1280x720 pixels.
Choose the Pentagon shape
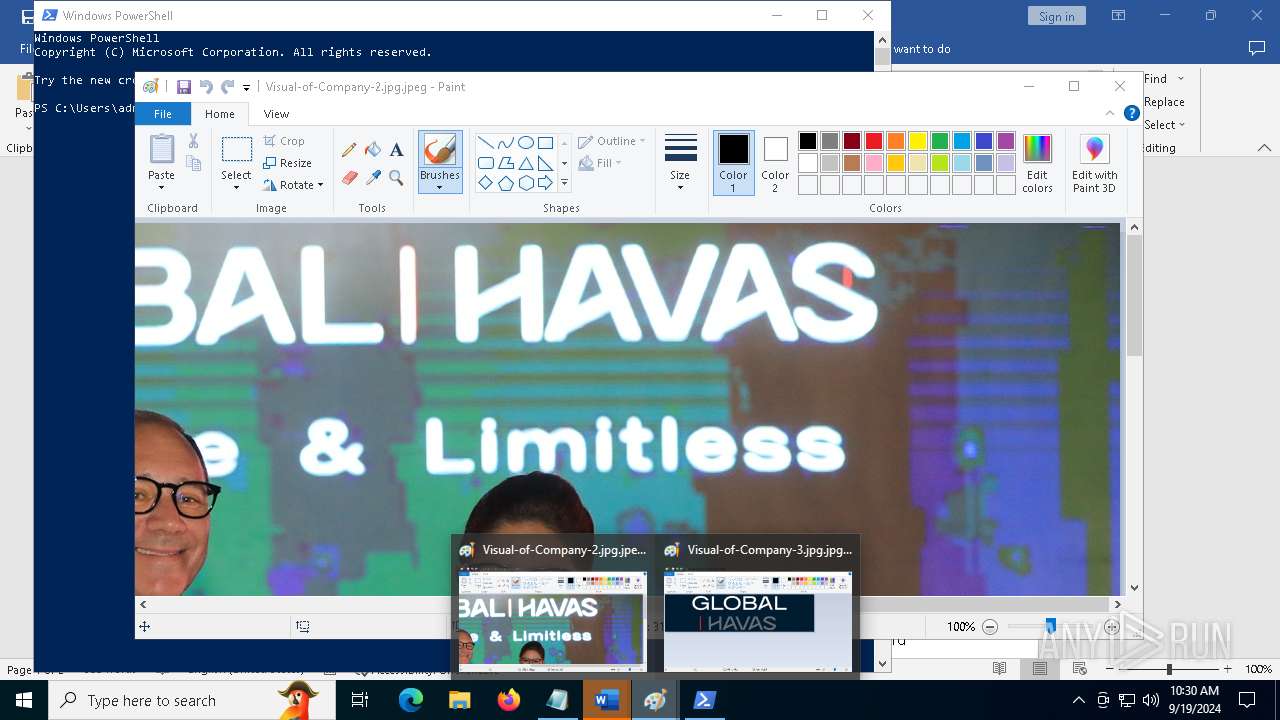[x=505, y=183]
